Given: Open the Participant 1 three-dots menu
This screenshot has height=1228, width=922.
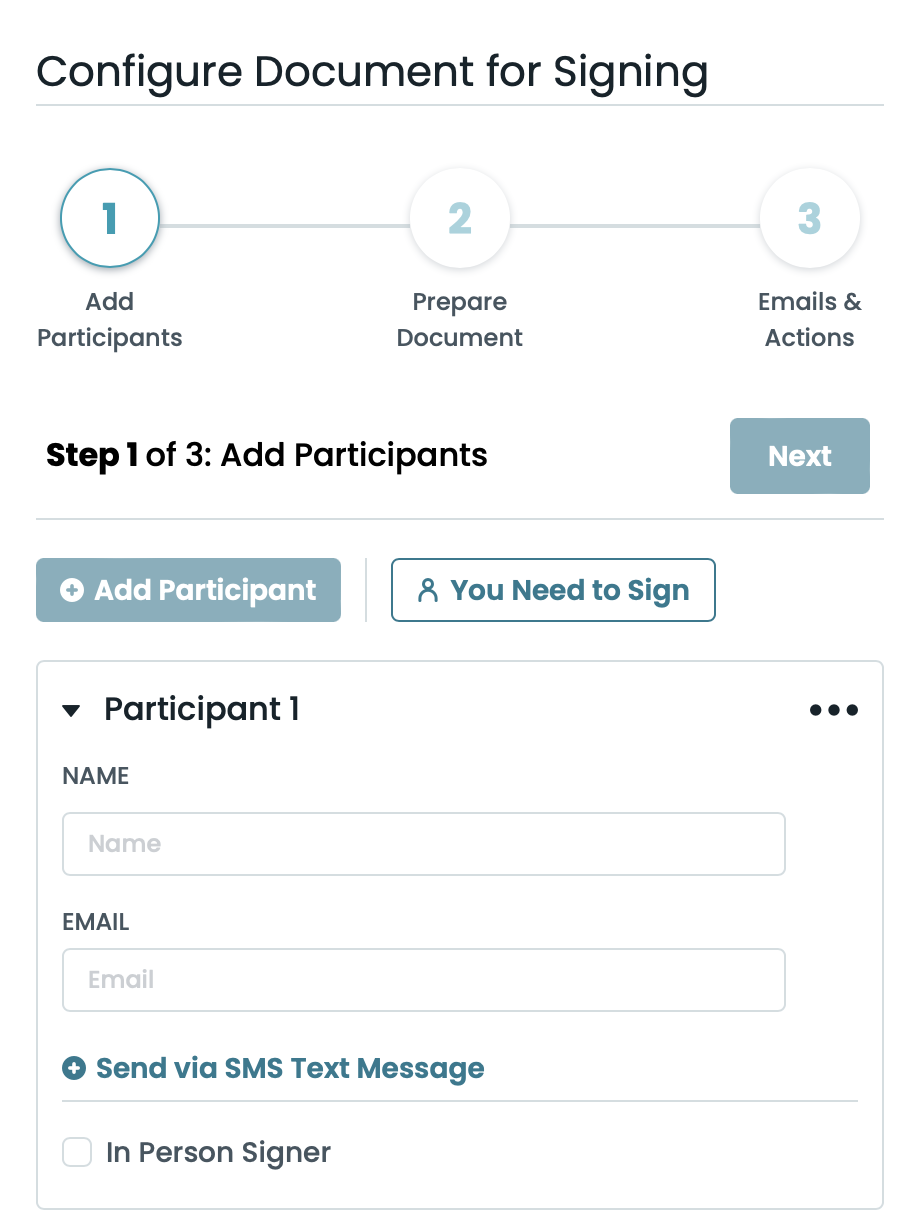Looking at the screenshot, I should [x=833, y=711].
